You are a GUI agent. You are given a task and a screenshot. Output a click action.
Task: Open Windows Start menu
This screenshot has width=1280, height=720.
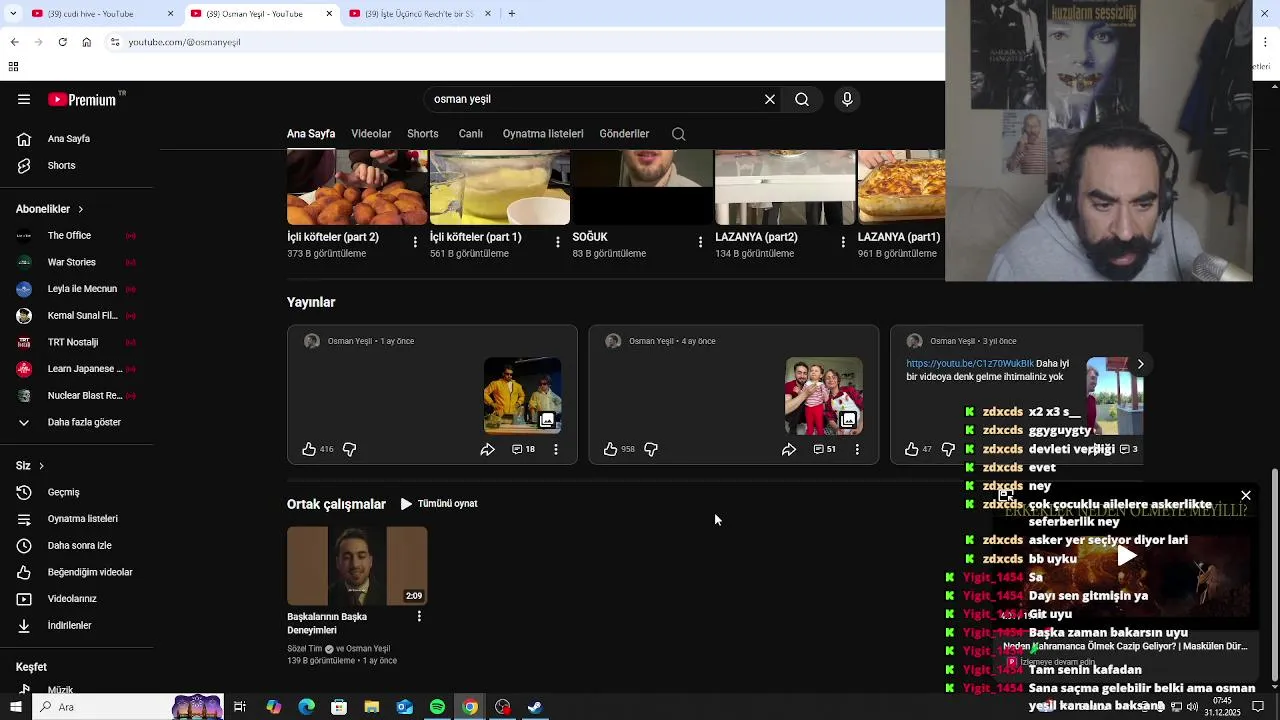[14, 707]
